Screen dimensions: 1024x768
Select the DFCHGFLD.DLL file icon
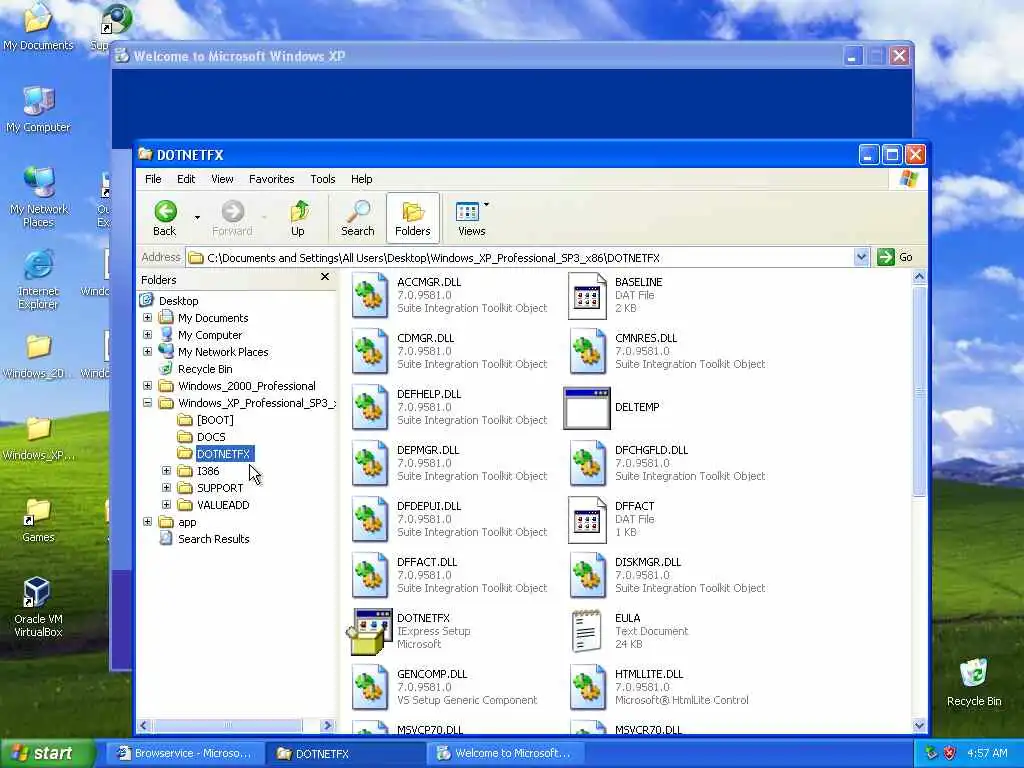point(587,464)
